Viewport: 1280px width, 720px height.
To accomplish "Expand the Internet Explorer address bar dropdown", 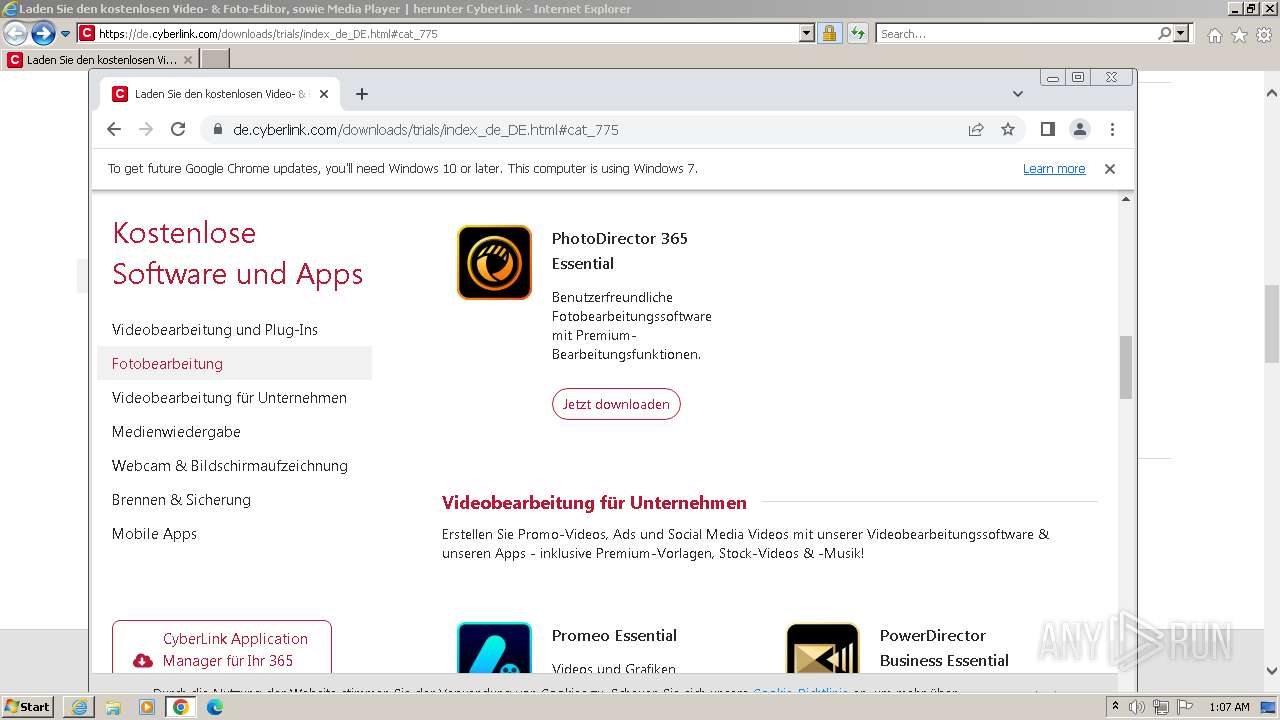I will (807, 34).
